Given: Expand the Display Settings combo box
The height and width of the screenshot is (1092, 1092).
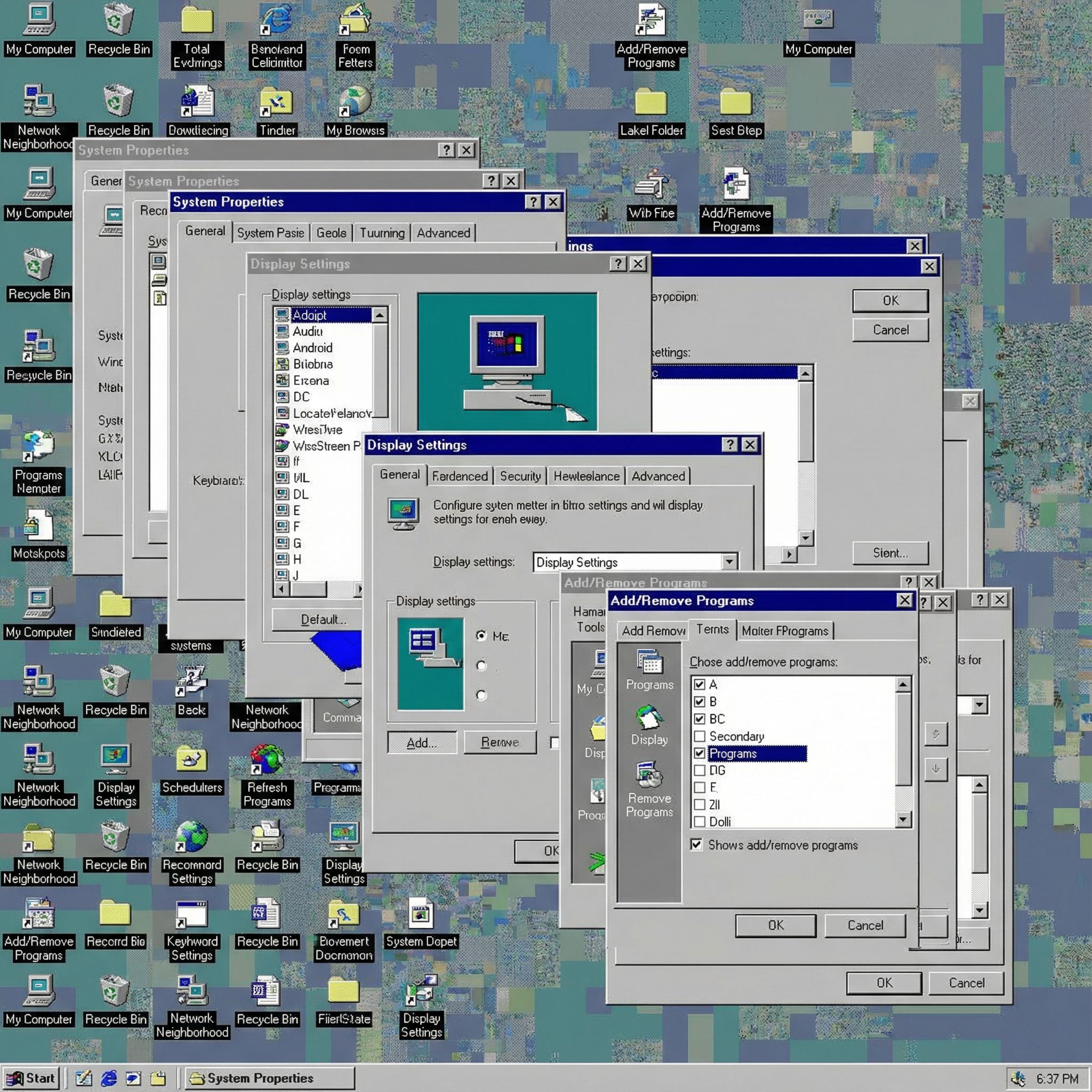Looking at the screenshot, I should click(729, 562).
